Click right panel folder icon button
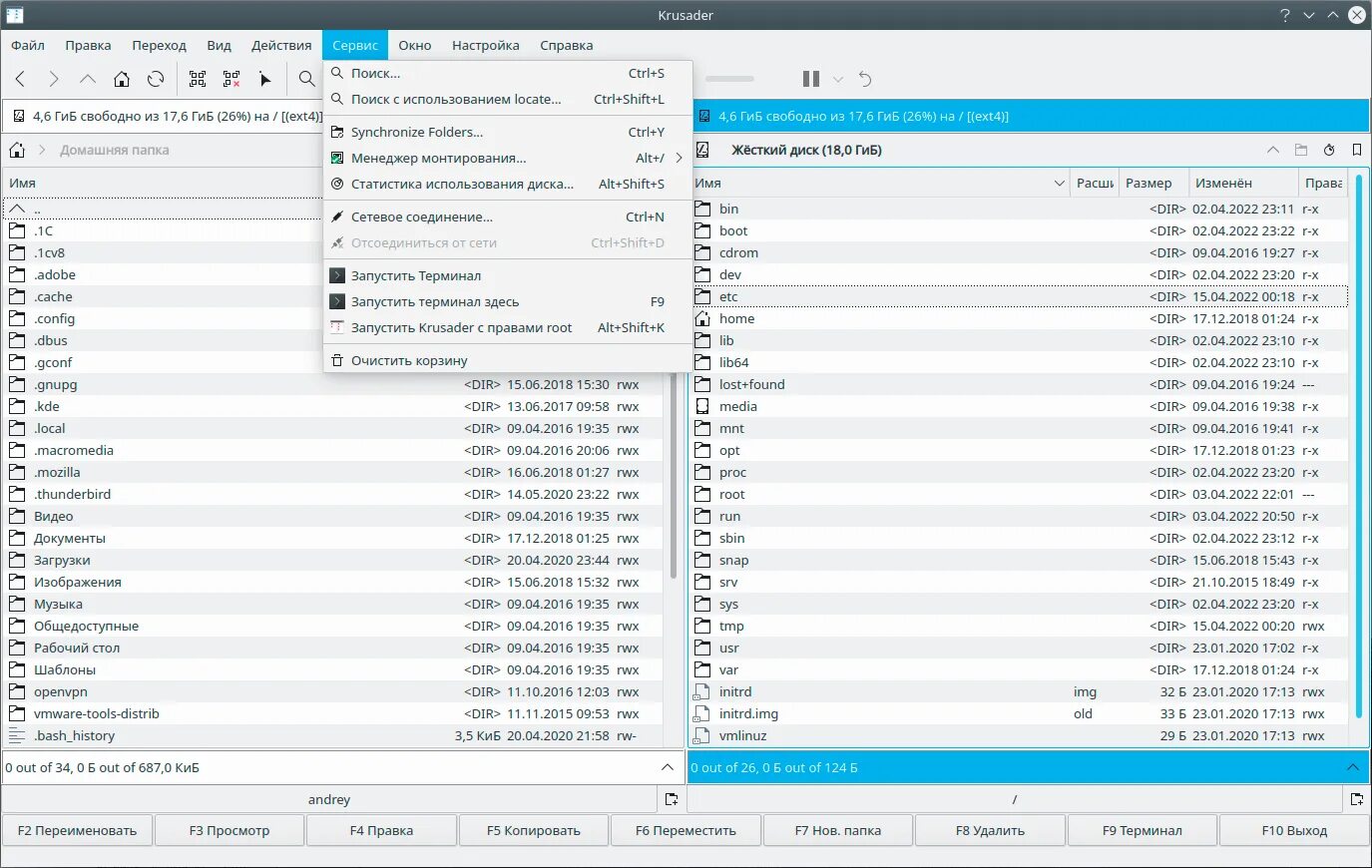The height and width of the screenshot is (868, 1372). click(x=1300, y=150)
